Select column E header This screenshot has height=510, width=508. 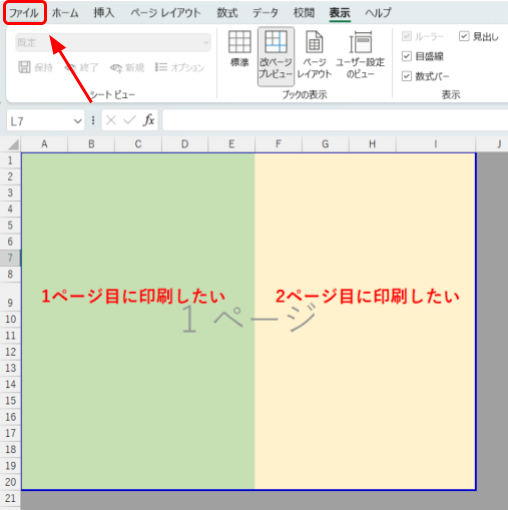click(x=232, y=144)
